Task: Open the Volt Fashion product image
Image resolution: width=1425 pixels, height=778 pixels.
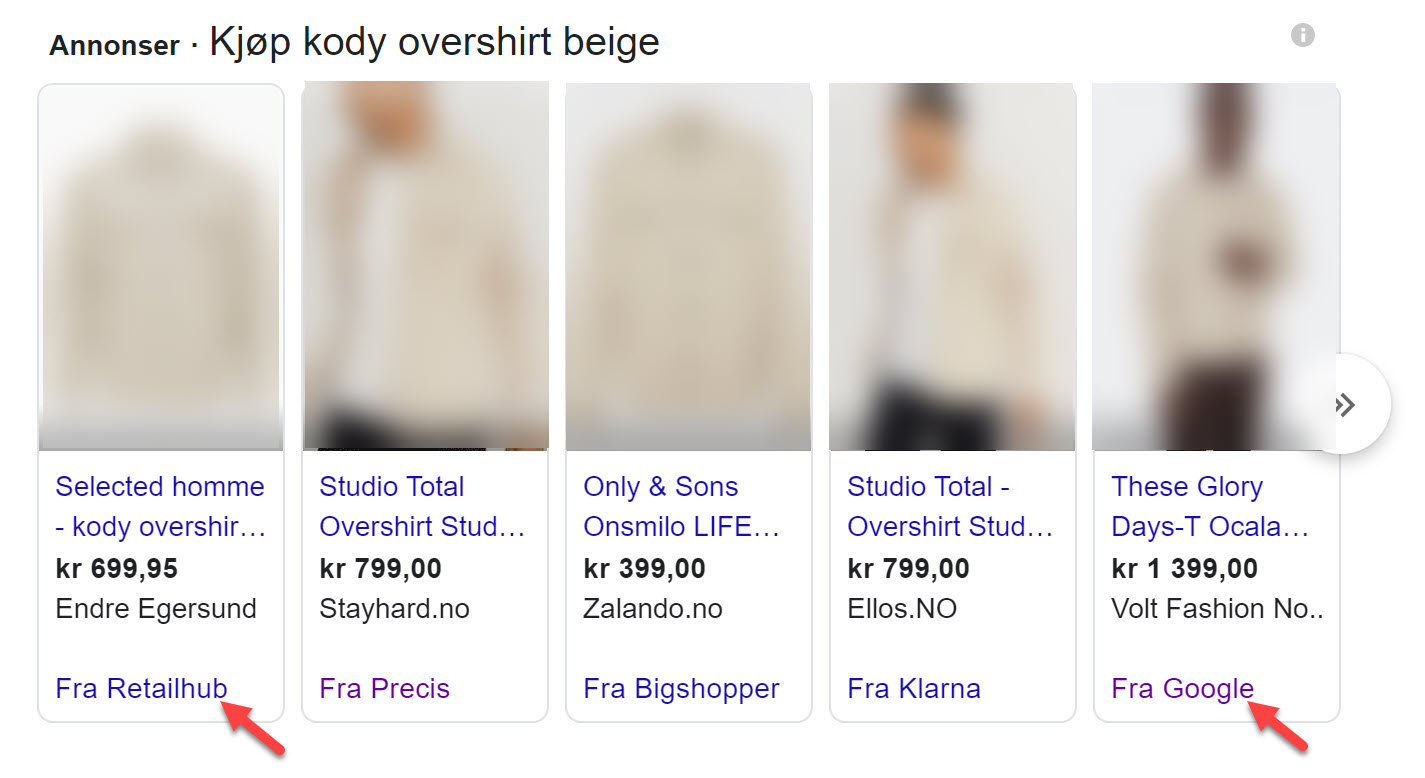Action: coord(1215,265)
